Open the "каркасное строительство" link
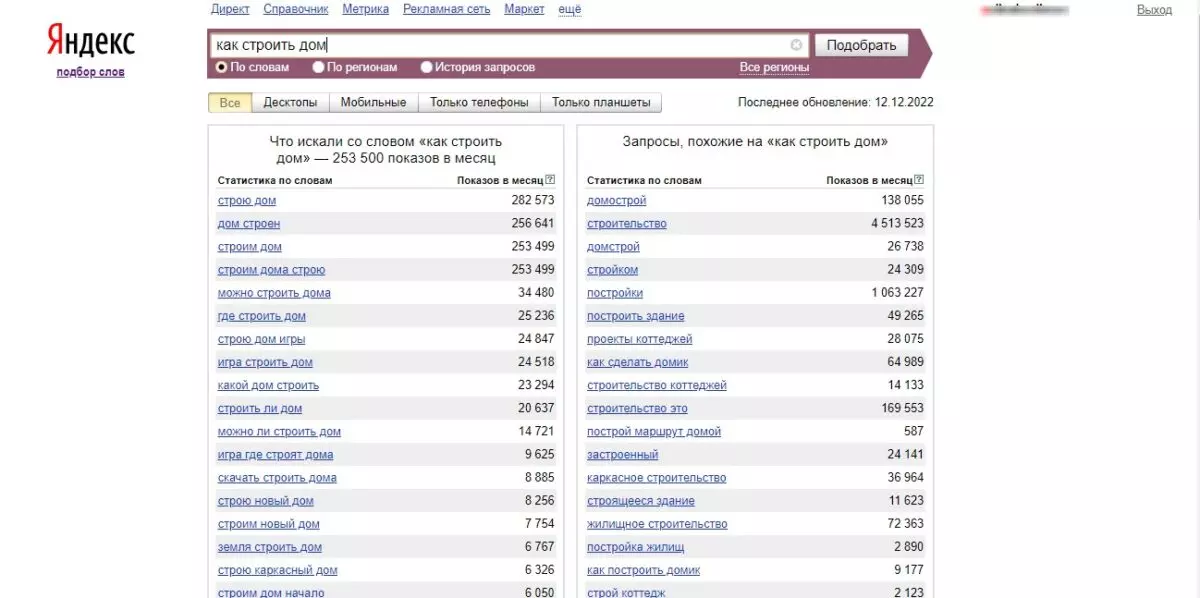The height and width of the screenshot is (598, 1200). tap(657, 477)
